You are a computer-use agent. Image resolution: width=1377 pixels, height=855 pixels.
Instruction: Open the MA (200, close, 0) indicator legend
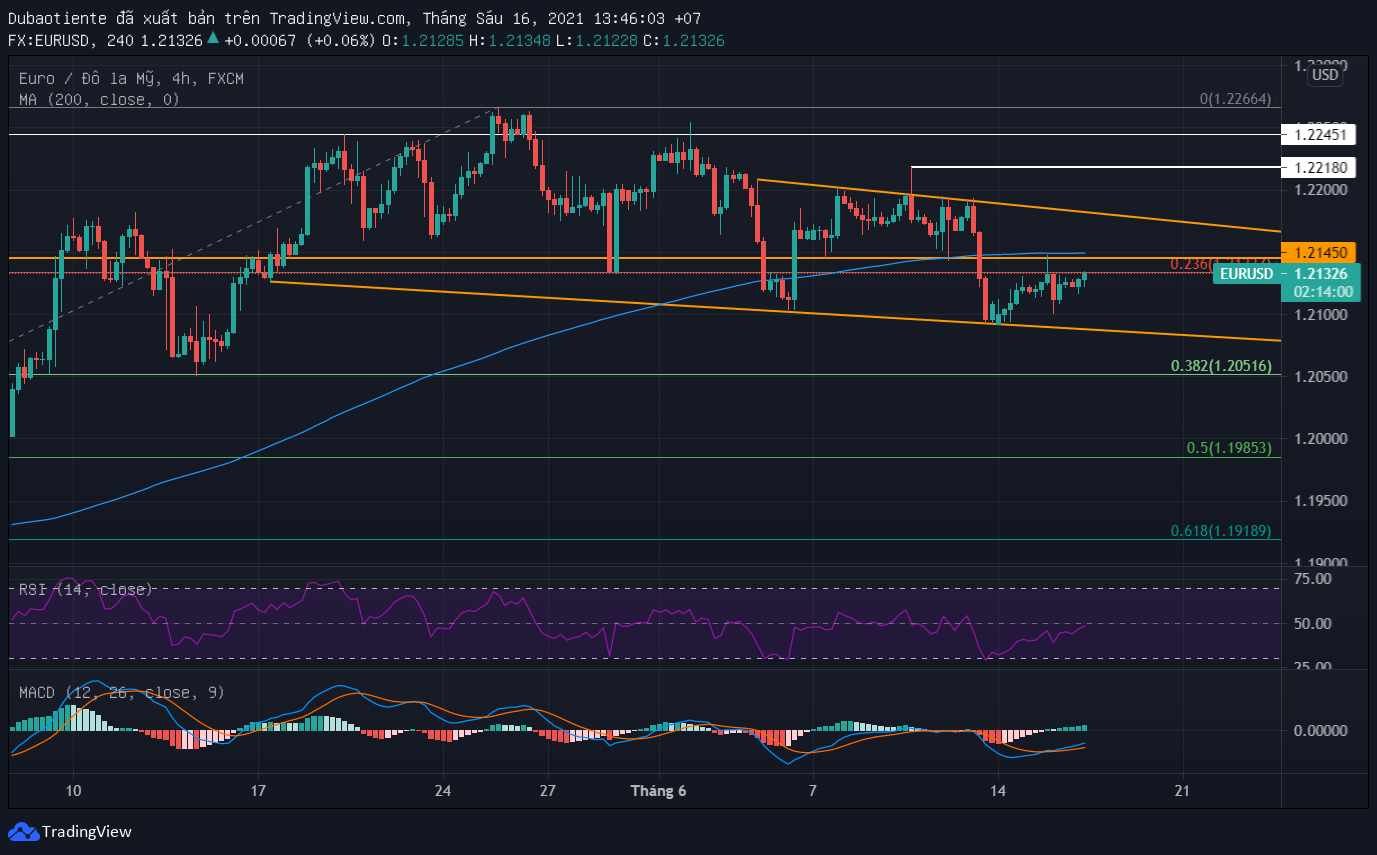[x=99, y=99]
